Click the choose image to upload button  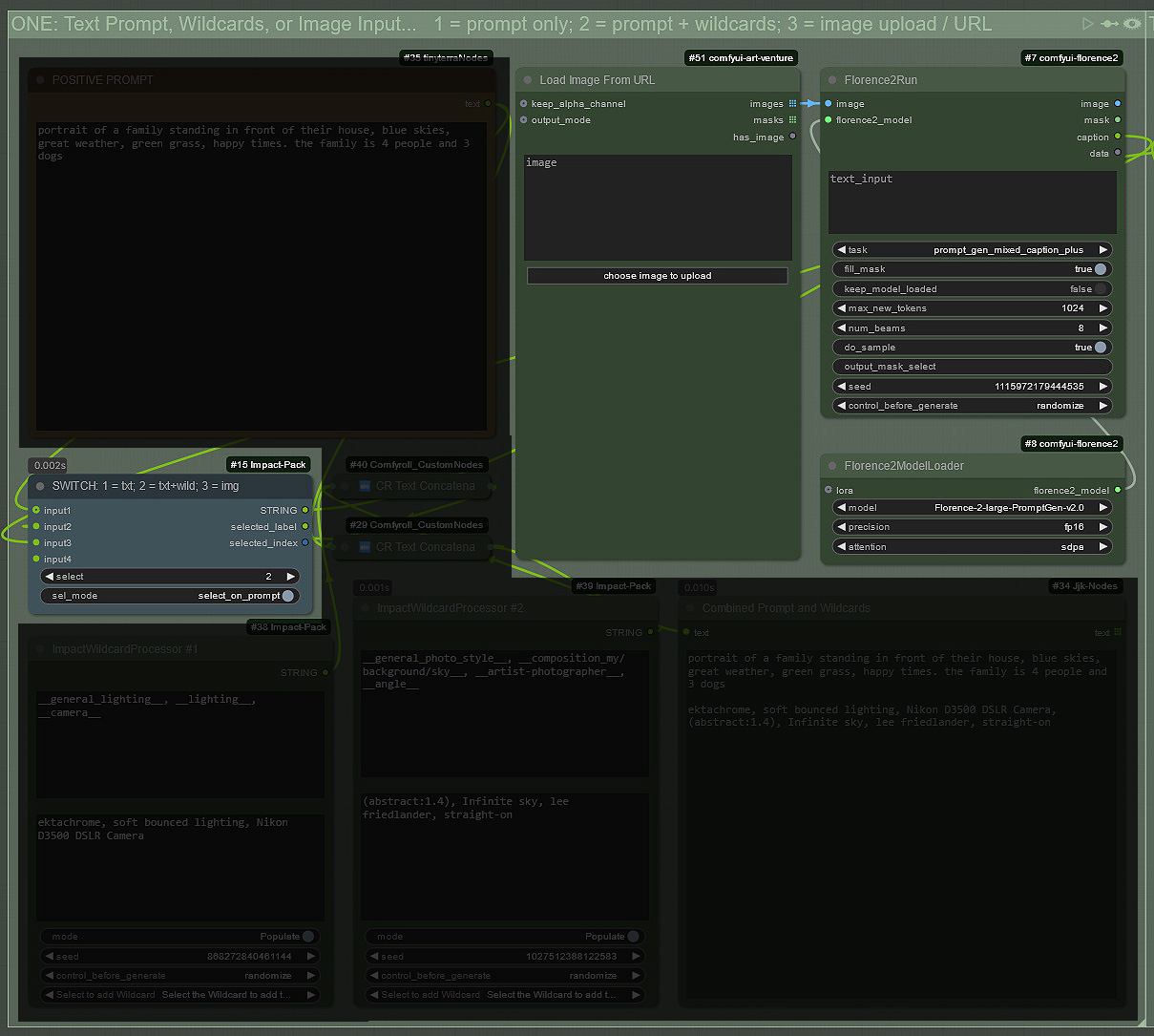[658, 276]
